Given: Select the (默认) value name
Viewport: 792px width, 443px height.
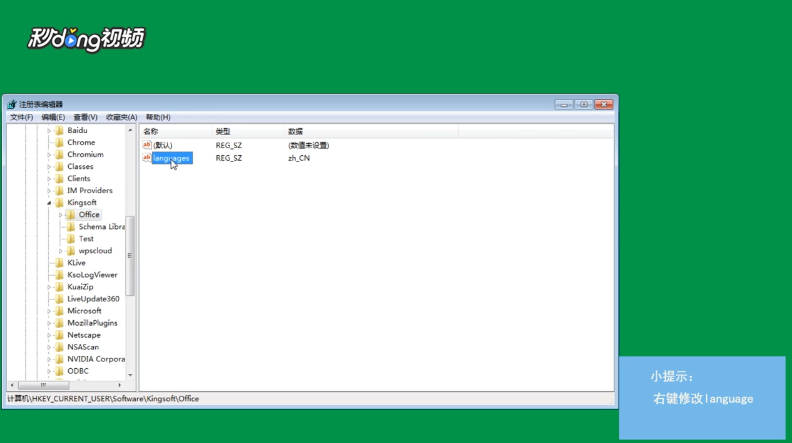Looking at the screenshot, I should tap(163, 145).
